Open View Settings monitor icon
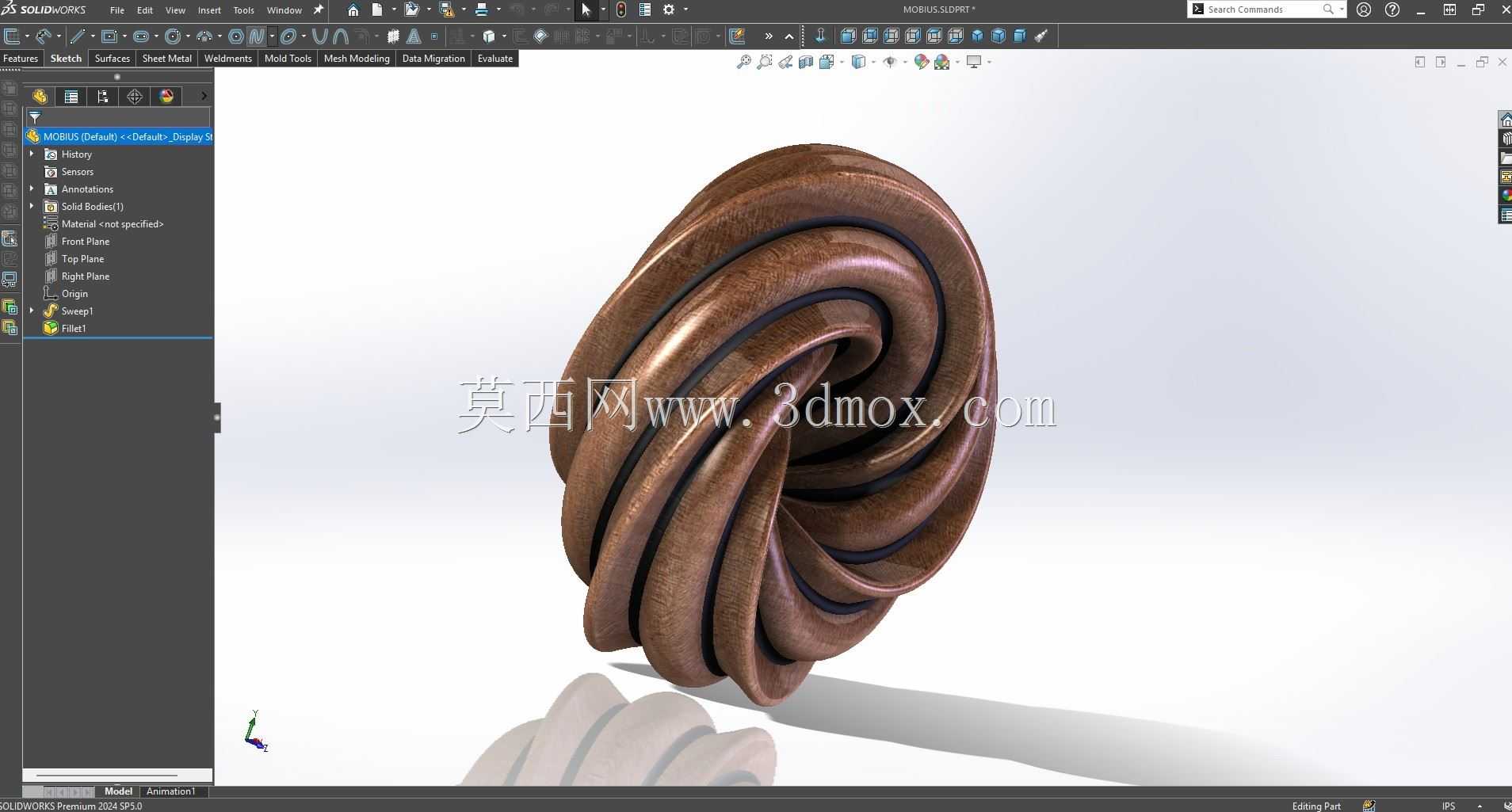Screen dimensions: 1512x812 (974, 62)
